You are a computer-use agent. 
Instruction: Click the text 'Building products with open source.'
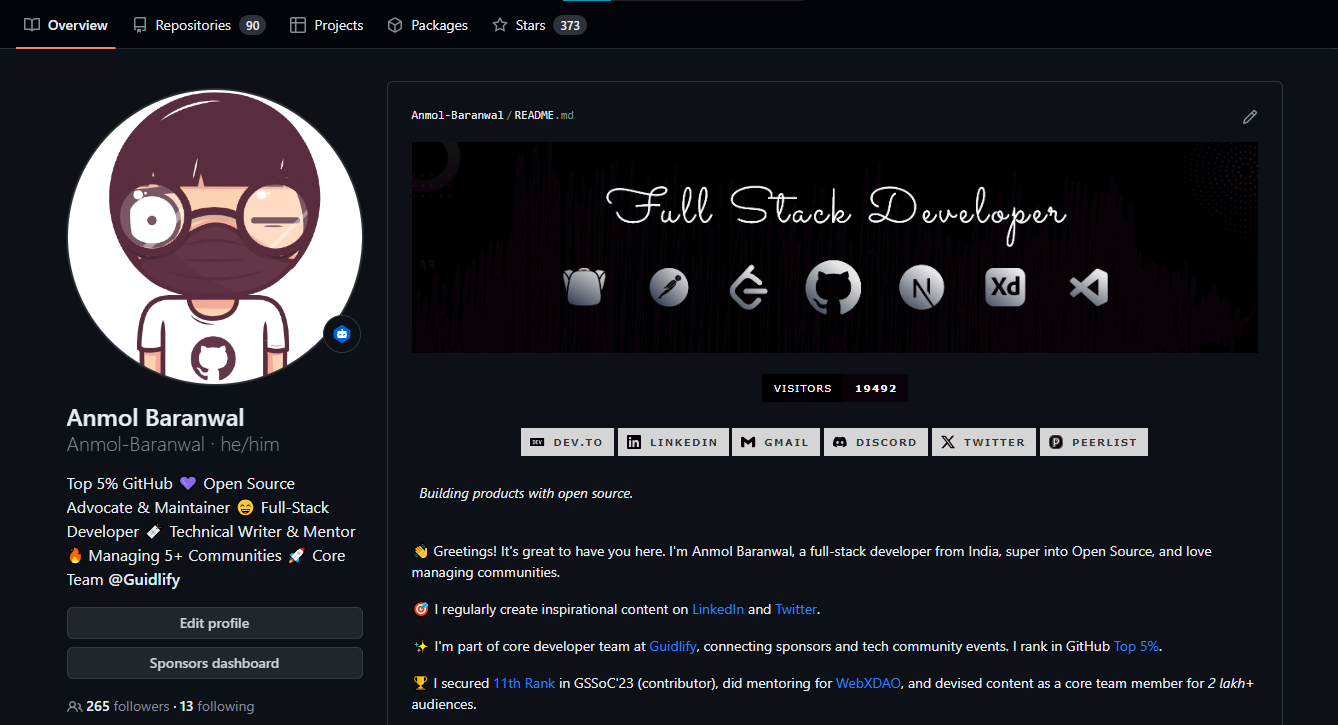pyautogui.click(x=526, y=493)
